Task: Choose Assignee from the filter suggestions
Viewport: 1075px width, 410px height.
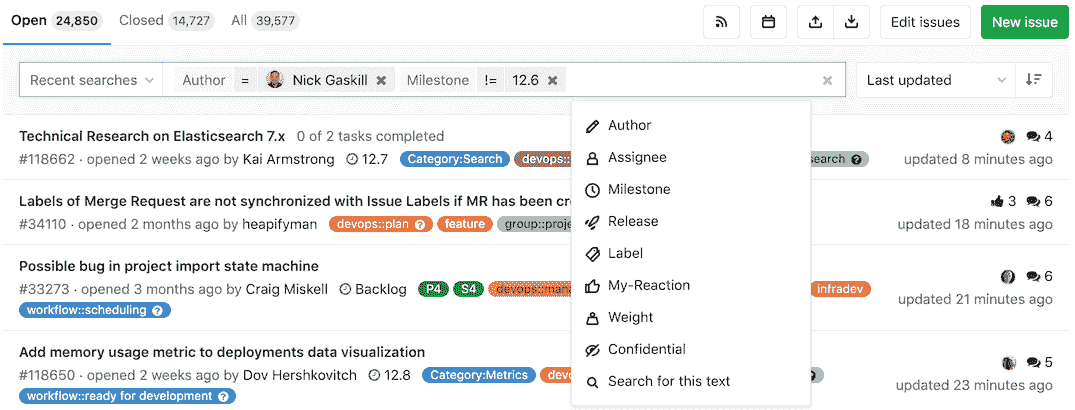Action: point(636,157)
